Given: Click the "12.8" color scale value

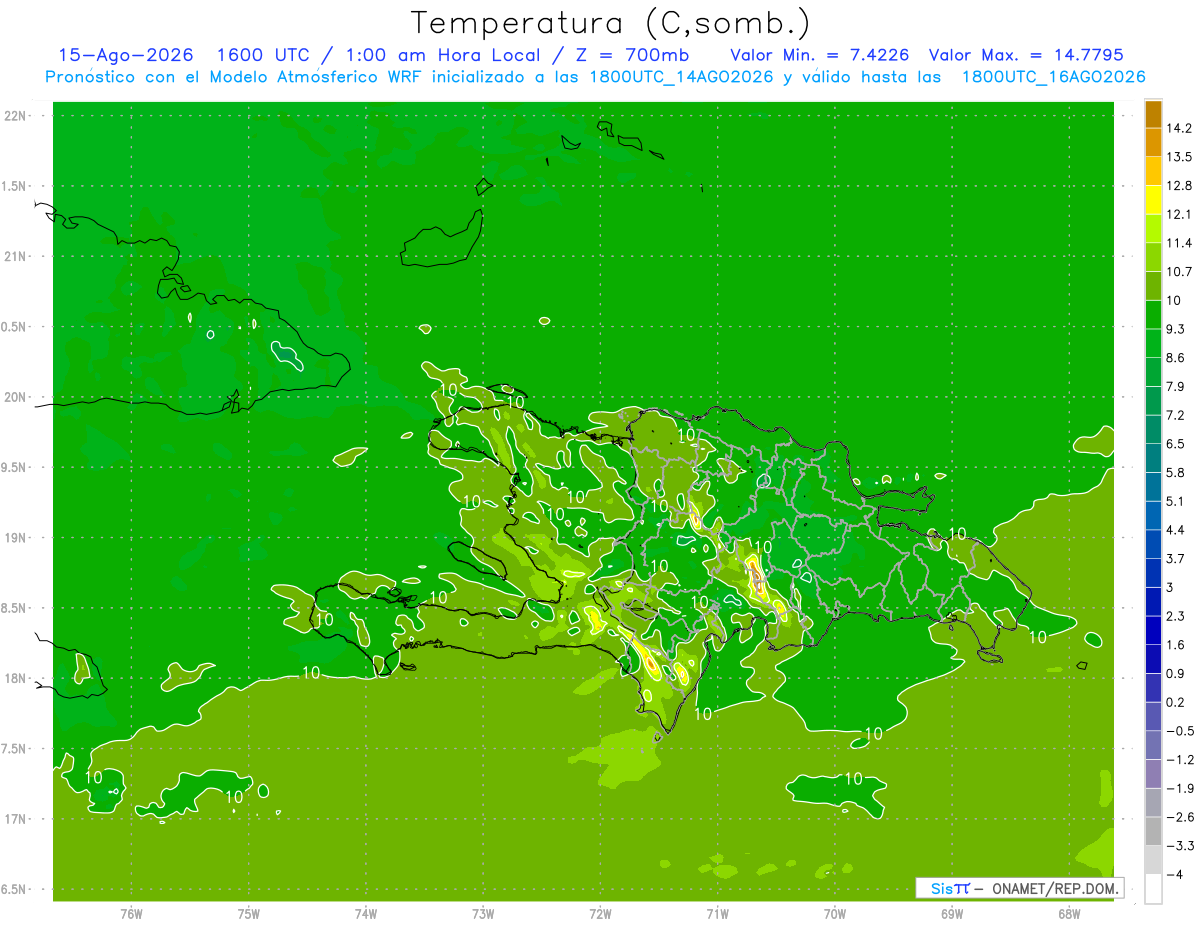Looking at the screenshot, I should (1179, 185).
